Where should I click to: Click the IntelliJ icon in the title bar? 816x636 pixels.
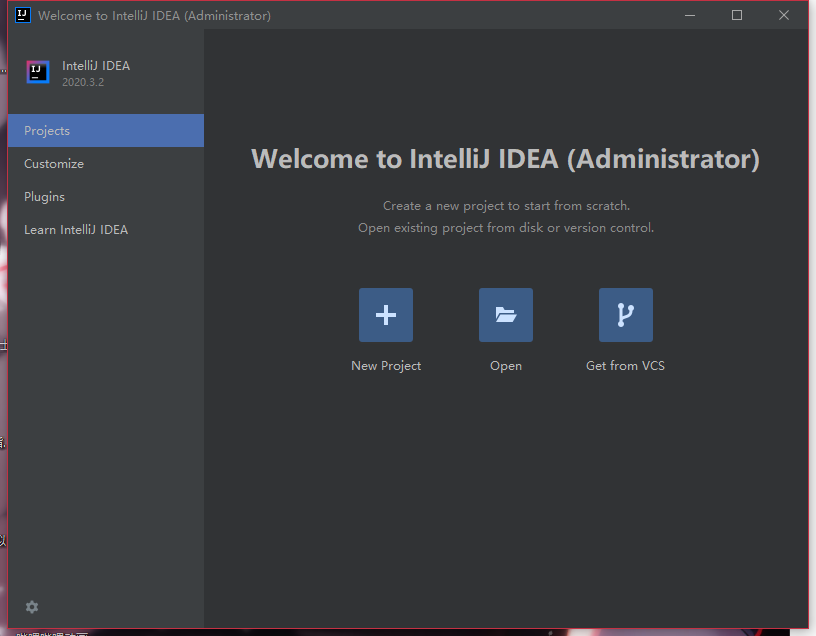click(23, 15)
